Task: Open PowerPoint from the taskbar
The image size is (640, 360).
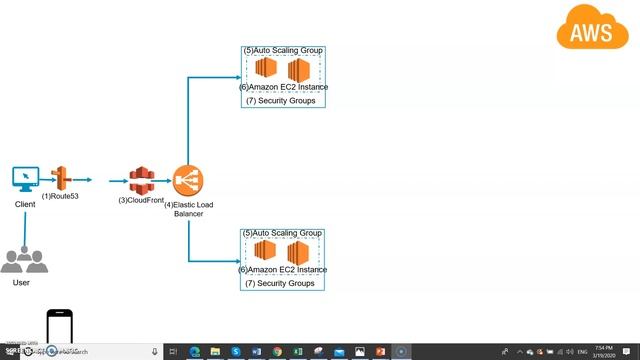Action: point(380,351)
